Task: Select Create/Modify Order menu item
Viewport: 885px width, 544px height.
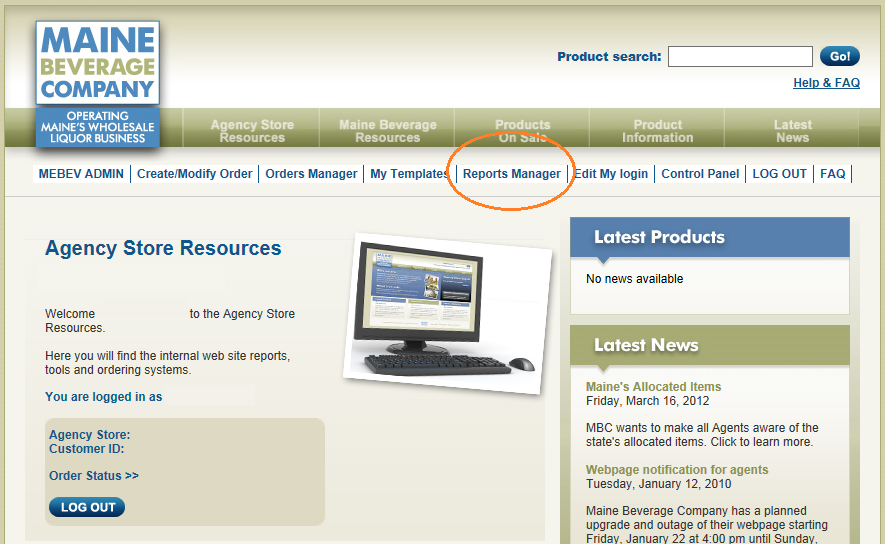Action: pos(194,174)
